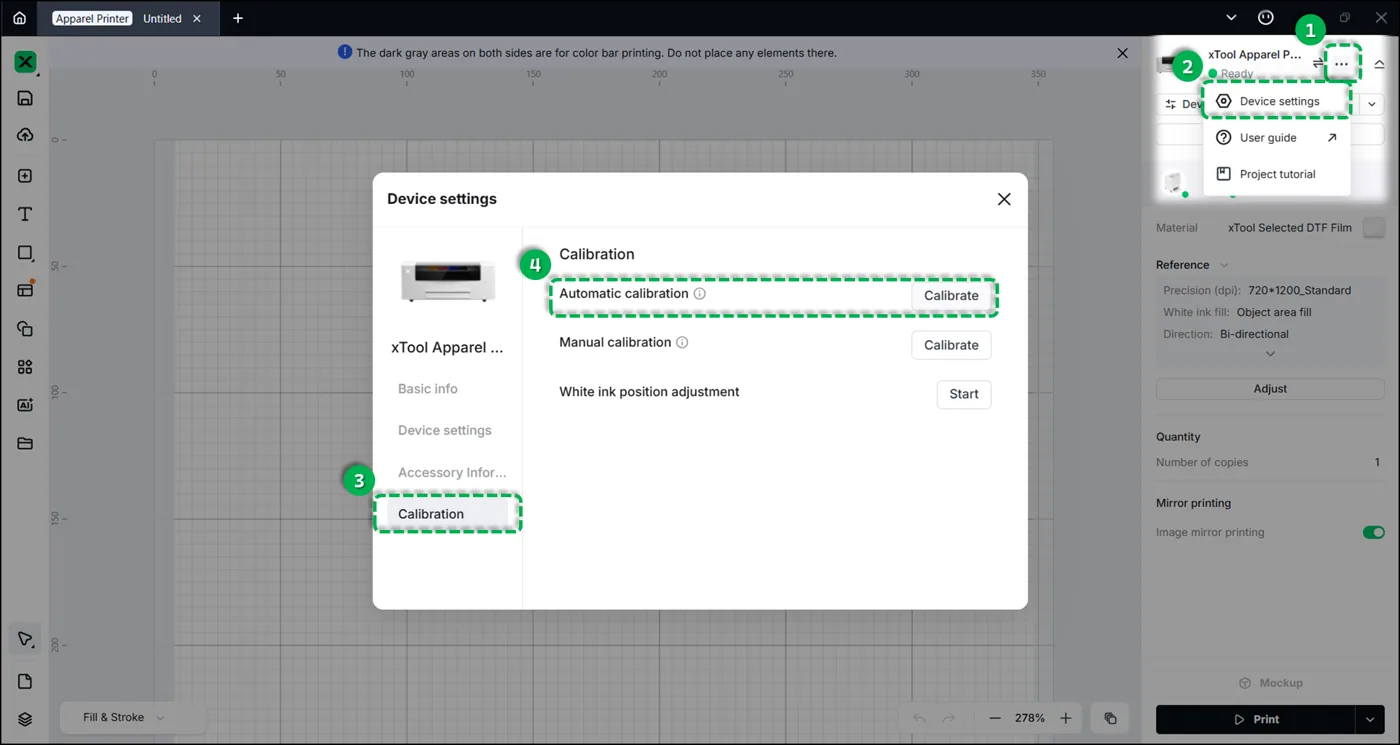
Task: Zoom in with the plus icon
Action: [1066, 718]
